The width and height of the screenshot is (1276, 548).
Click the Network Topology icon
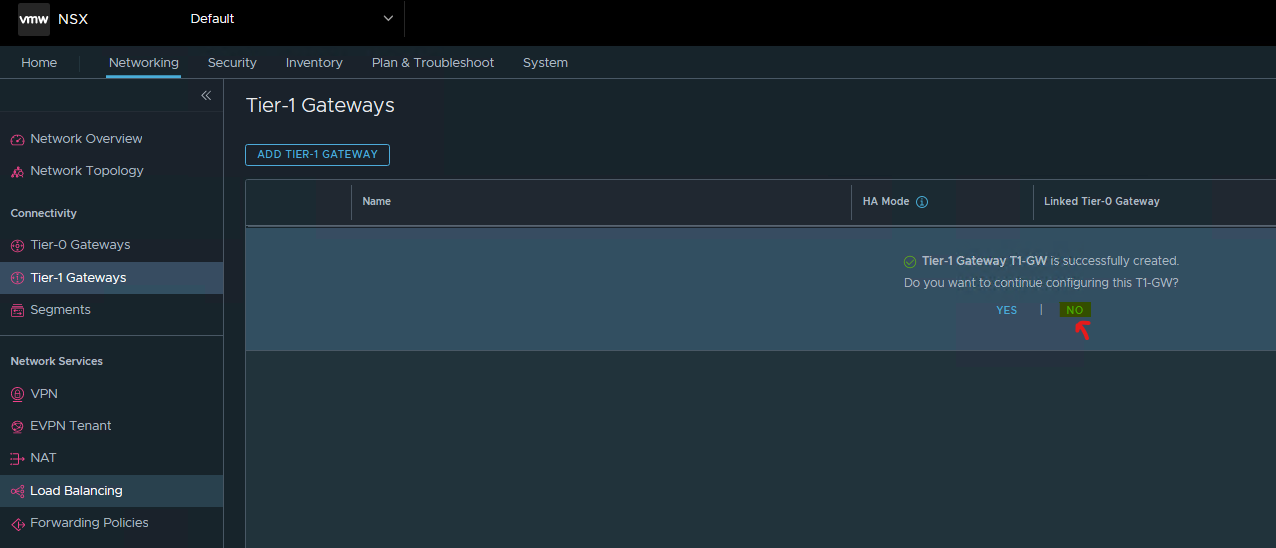(17, 172)
